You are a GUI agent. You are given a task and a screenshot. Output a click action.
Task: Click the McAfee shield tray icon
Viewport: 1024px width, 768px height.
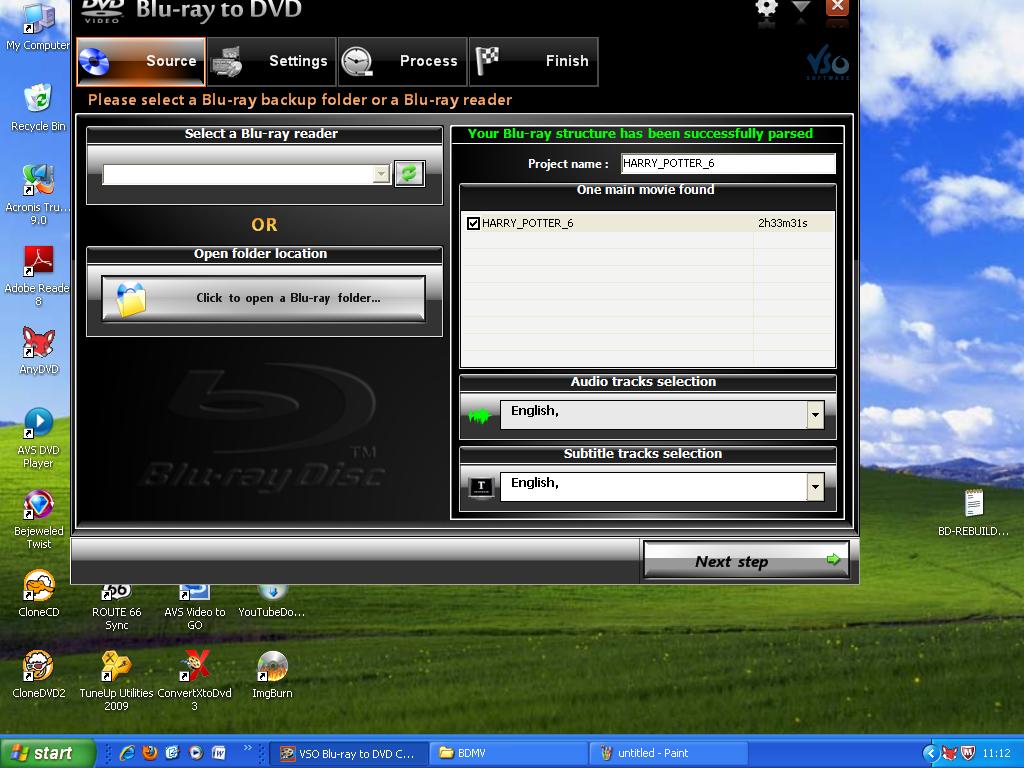tap(968, 754)
